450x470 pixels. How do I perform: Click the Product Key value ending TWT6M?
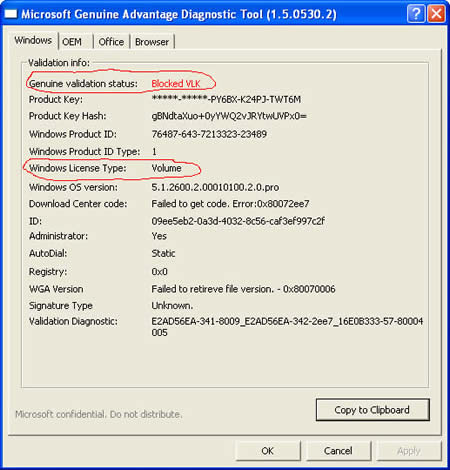tap(226, 99)
